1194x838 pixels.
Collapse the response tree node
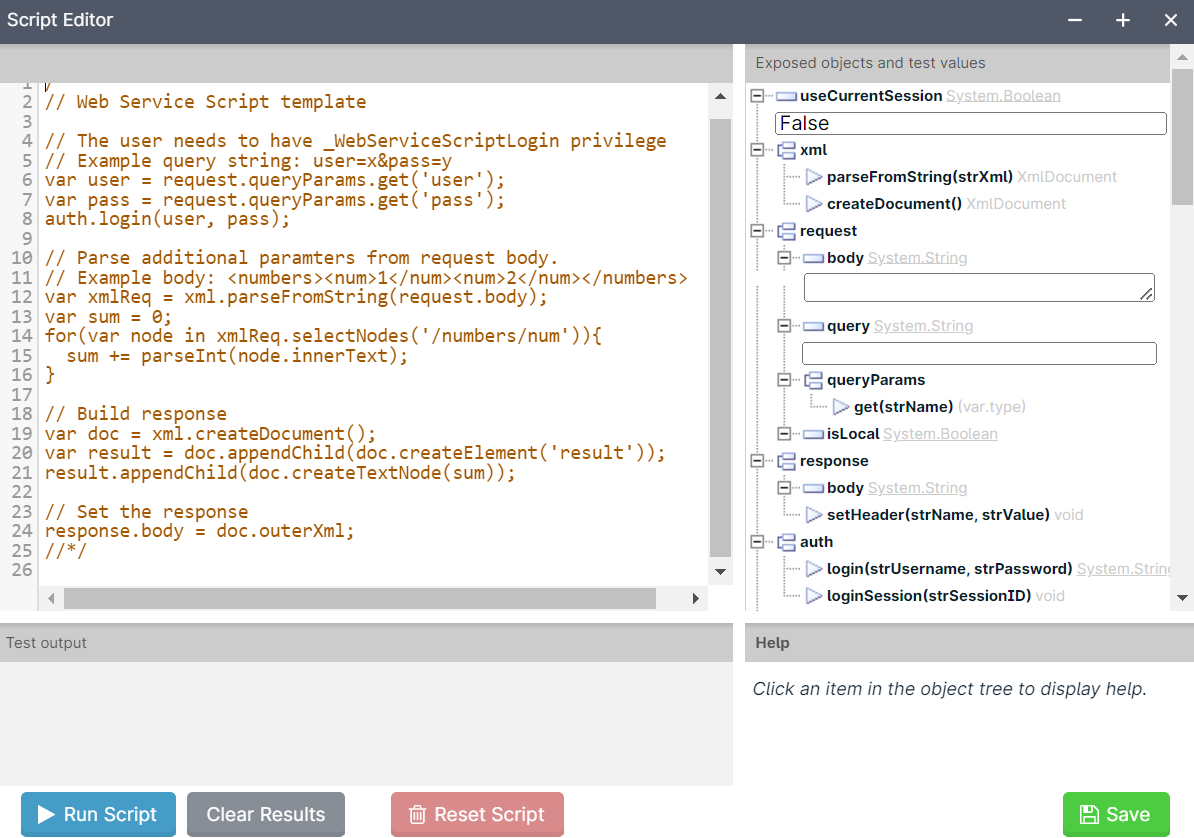tap(757, 461)
